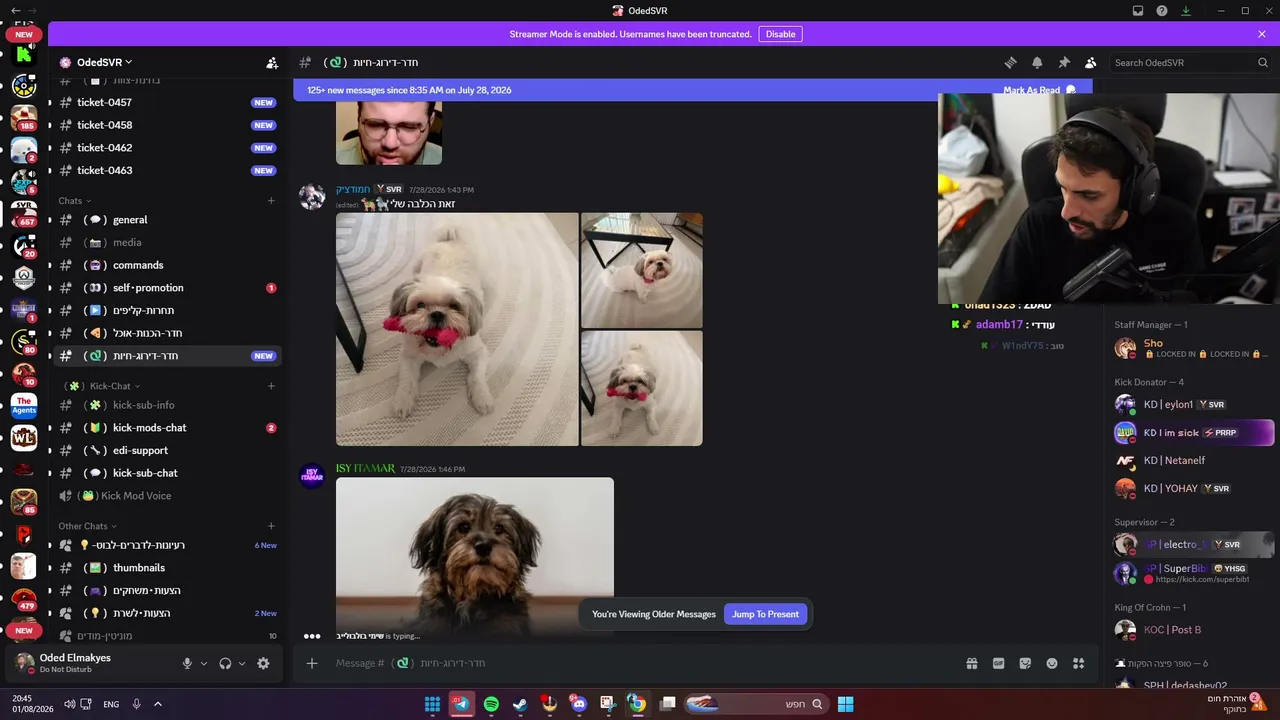
Task: Open microphone input options arrow
Action: [204, 663]
